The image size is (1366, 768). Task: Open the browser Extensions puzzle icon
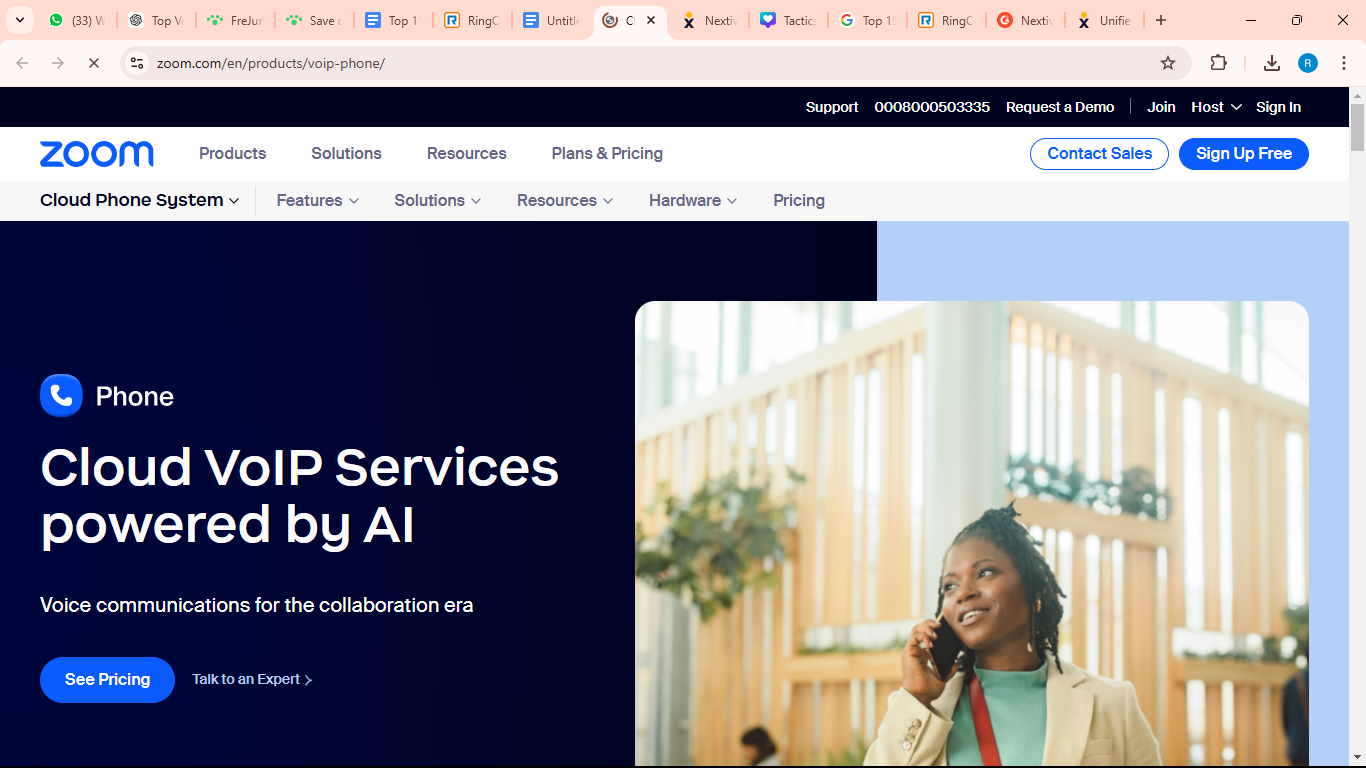(x=1218, y=63)
